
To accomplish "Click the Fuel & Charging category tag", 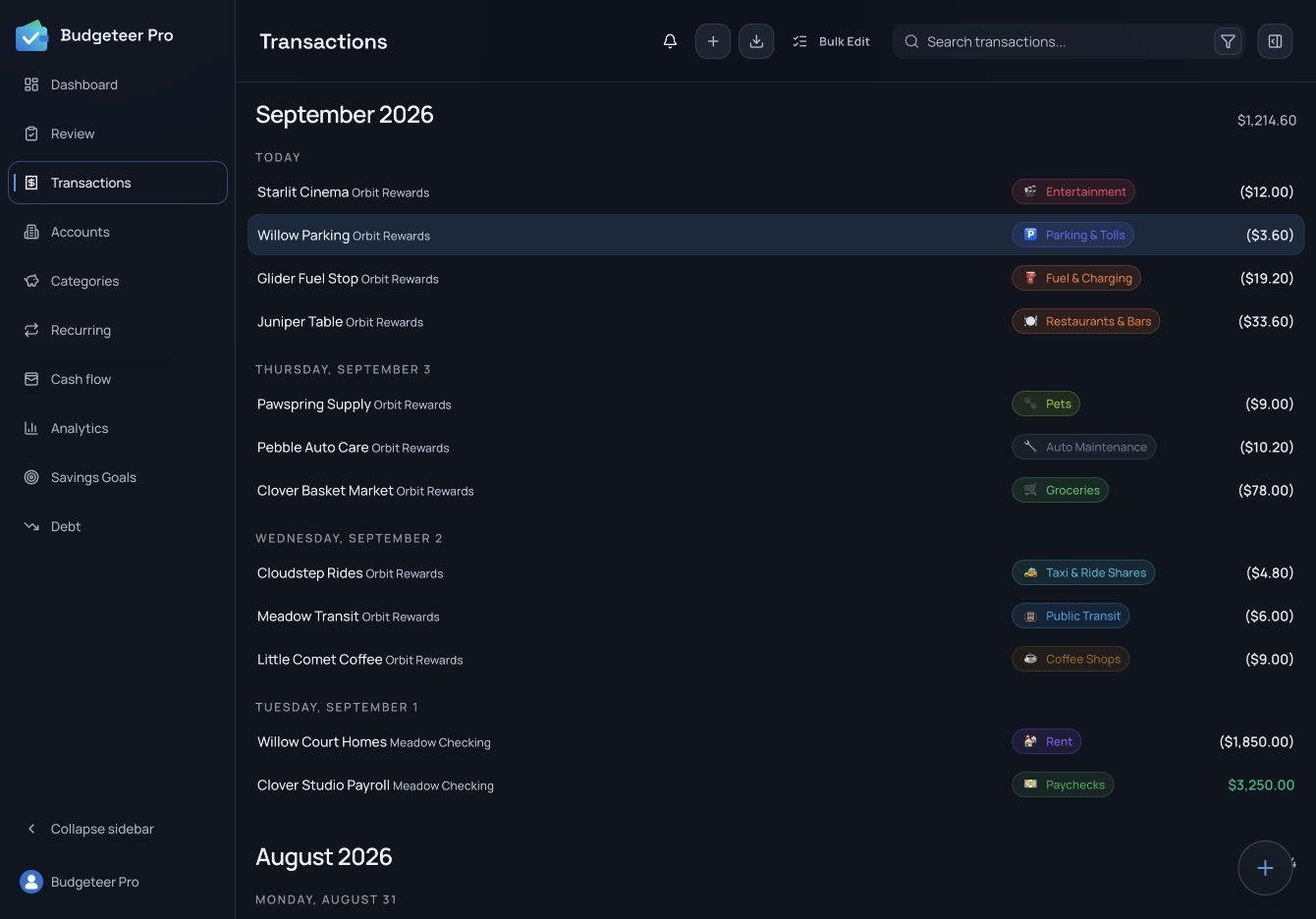I will 1076,278.
